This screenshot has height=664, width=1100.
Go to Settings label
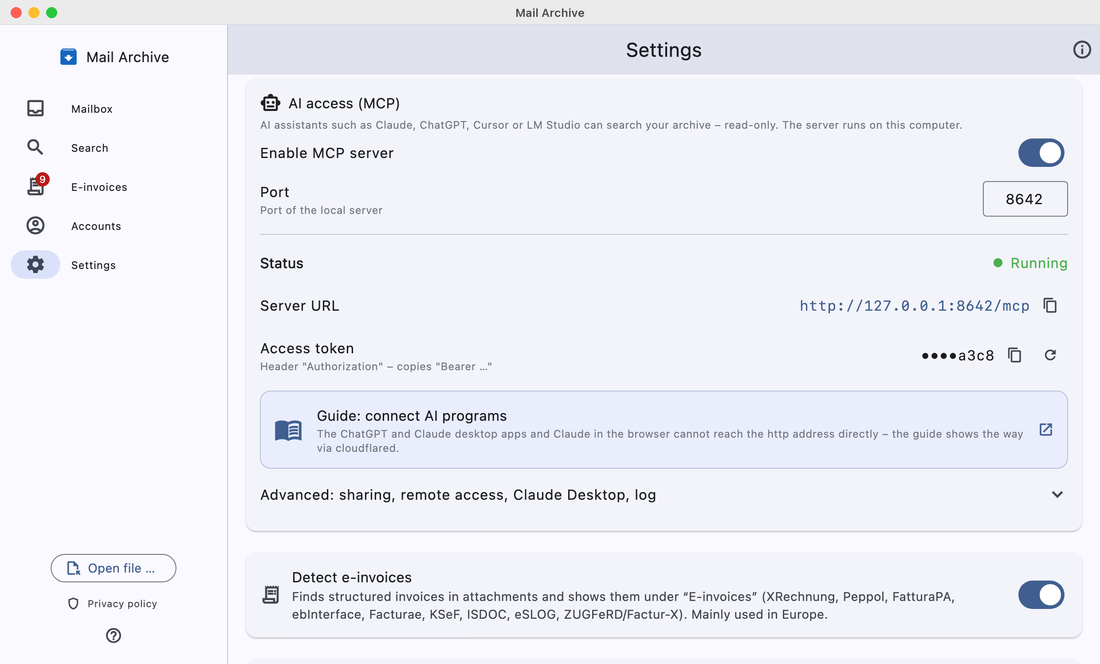coord(93,265)
